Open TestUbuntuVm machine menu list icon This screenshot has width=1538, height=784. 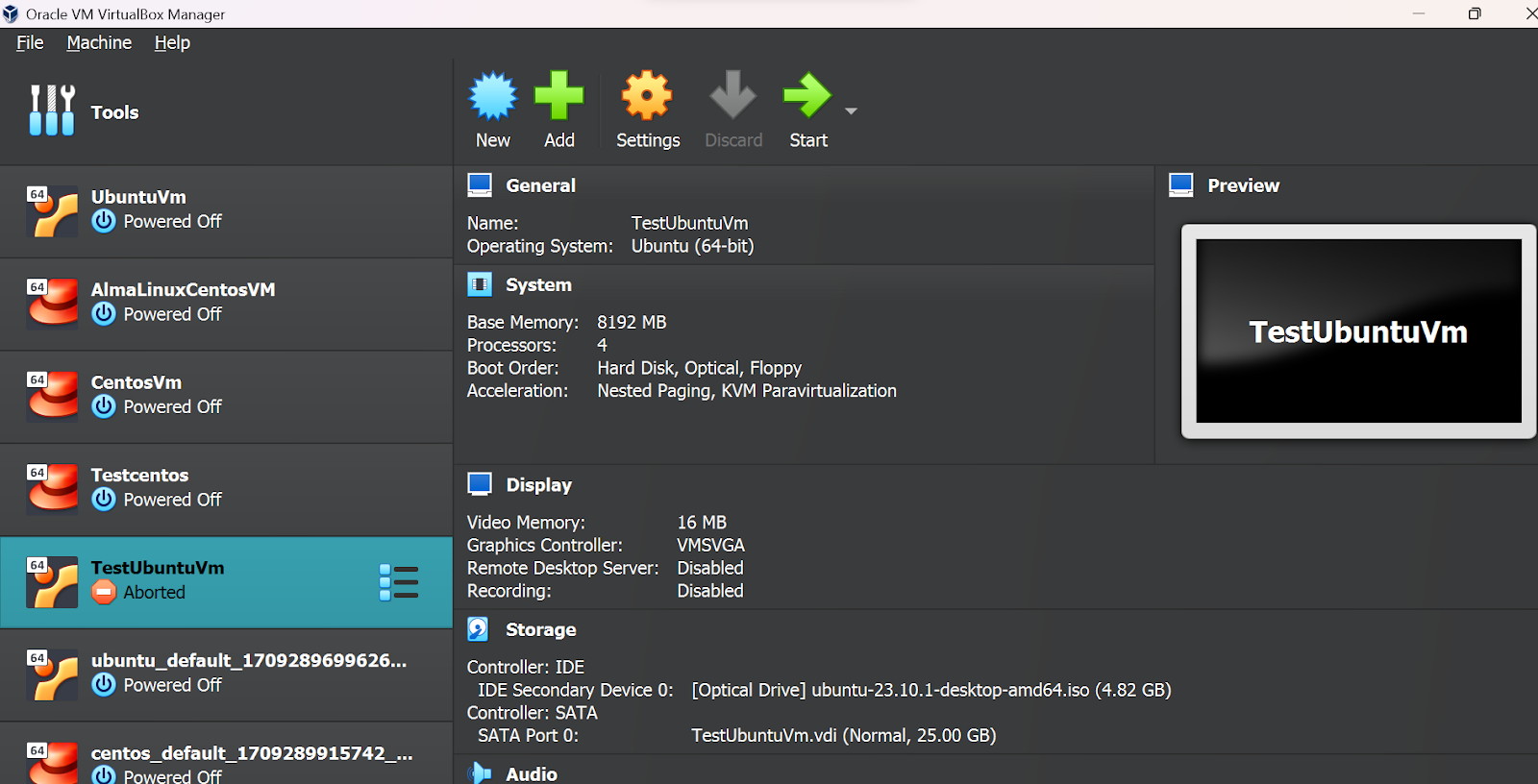click(399, 582)
